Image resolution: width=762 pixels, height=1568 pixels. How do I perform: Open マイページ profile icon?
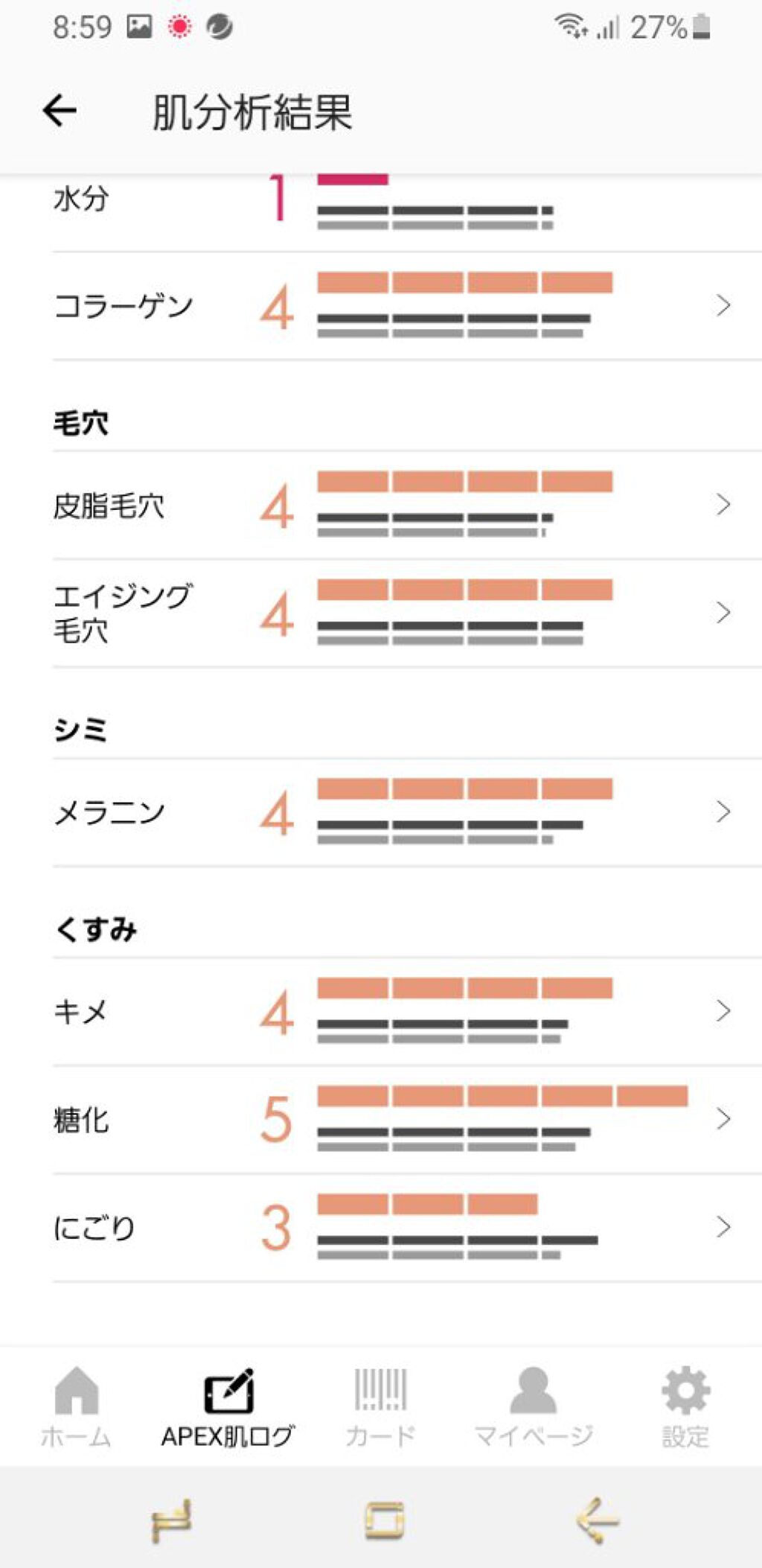(533, 1391)
